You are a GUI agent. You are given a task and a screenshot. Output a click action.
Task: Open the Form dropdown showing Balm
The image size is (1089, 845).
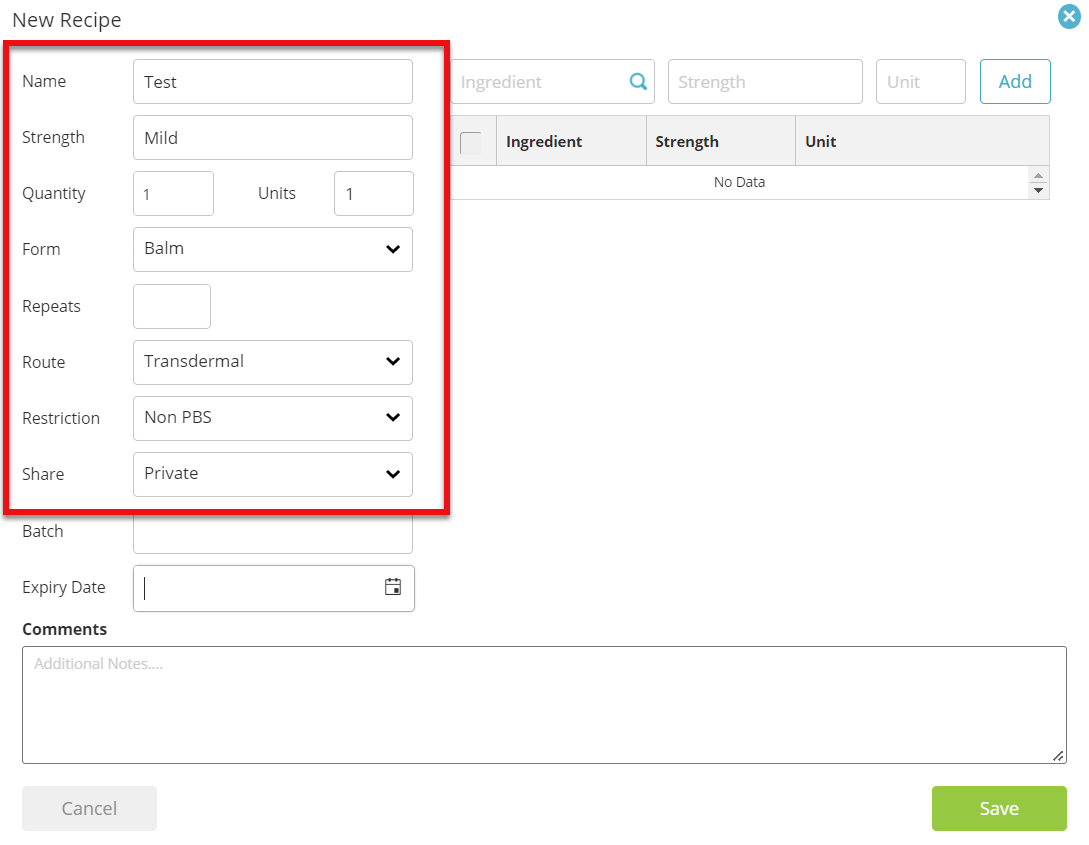click(x=273, y=249)
